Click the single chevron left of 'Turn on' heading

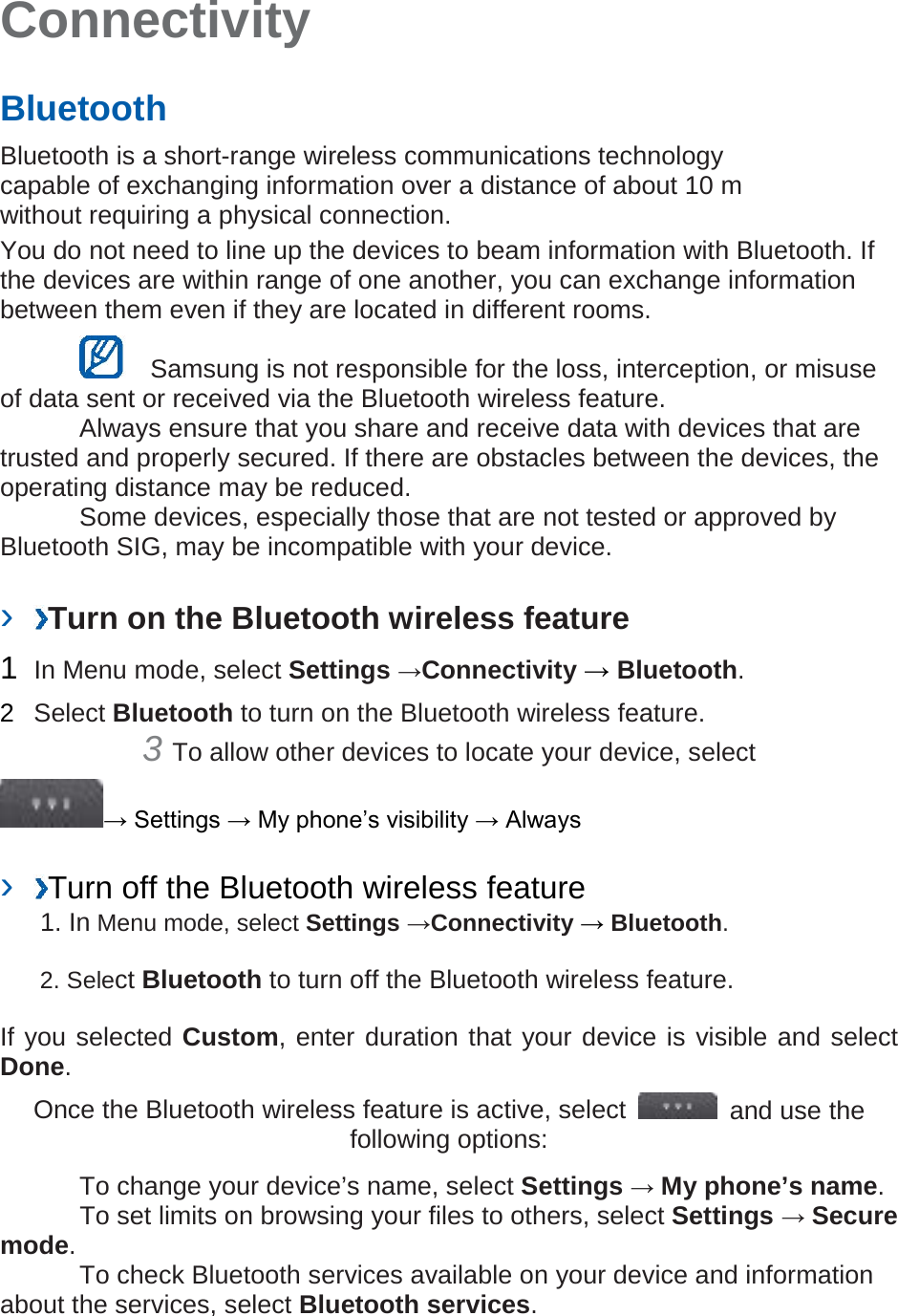pos(8,617)
